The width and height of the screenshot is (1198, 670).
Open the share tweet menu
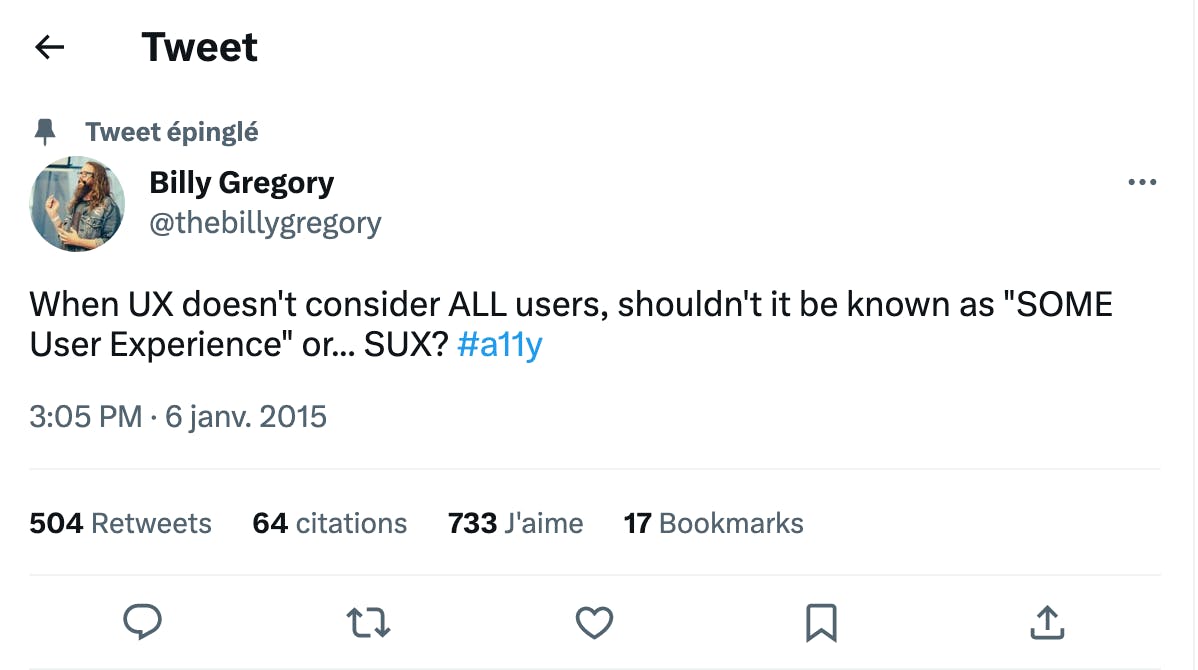[x=1046, y=623]
